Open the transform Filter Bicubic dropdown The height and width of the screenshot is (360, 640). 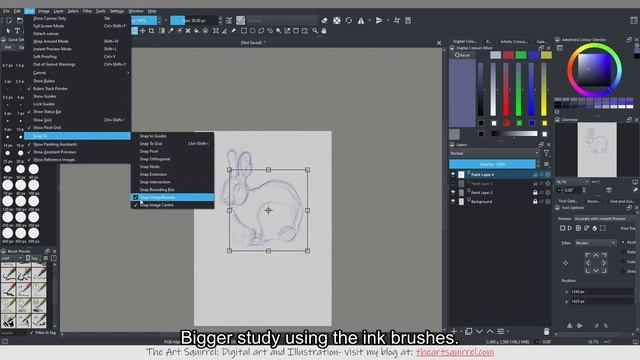point(596,243)
